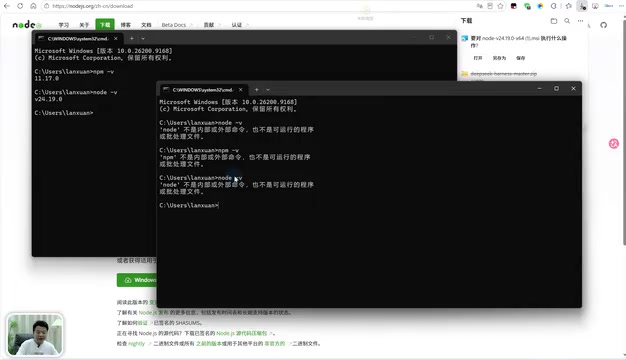Click the pink floating round icon at right

[614, 143]
